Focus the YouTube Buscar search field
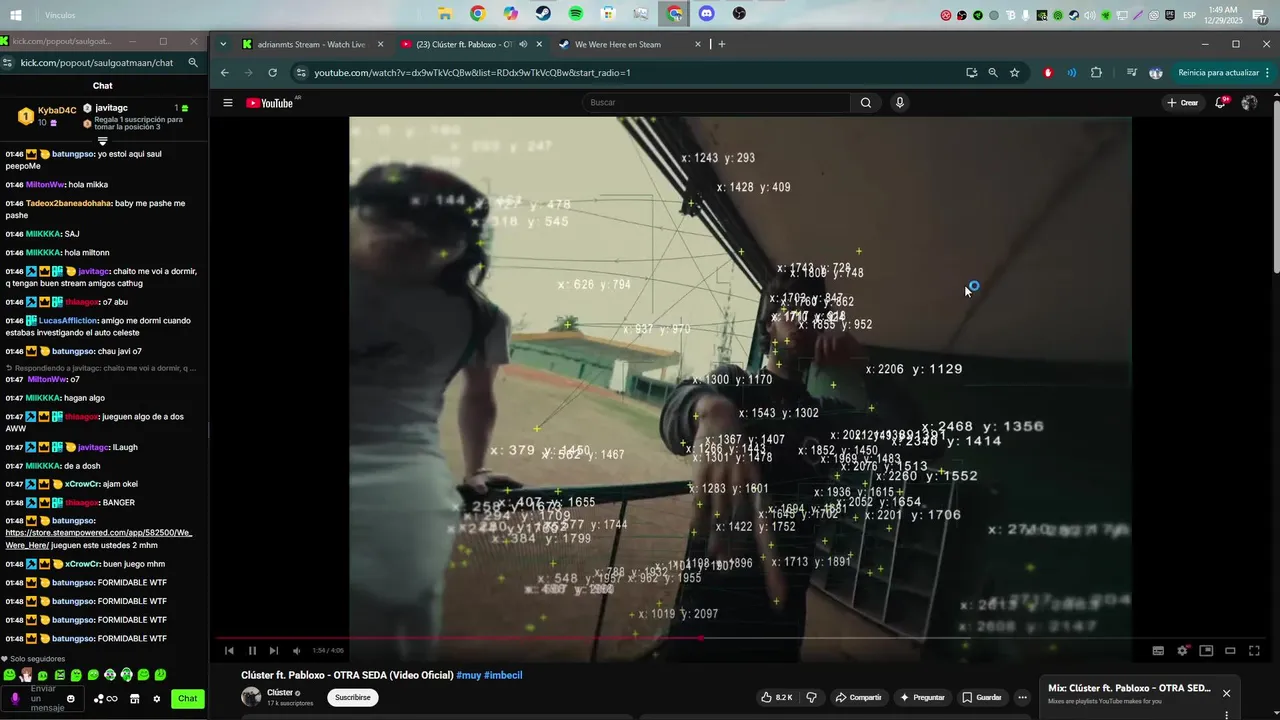This screenshot has width=1280, height=720. click(x=716, y=102)
